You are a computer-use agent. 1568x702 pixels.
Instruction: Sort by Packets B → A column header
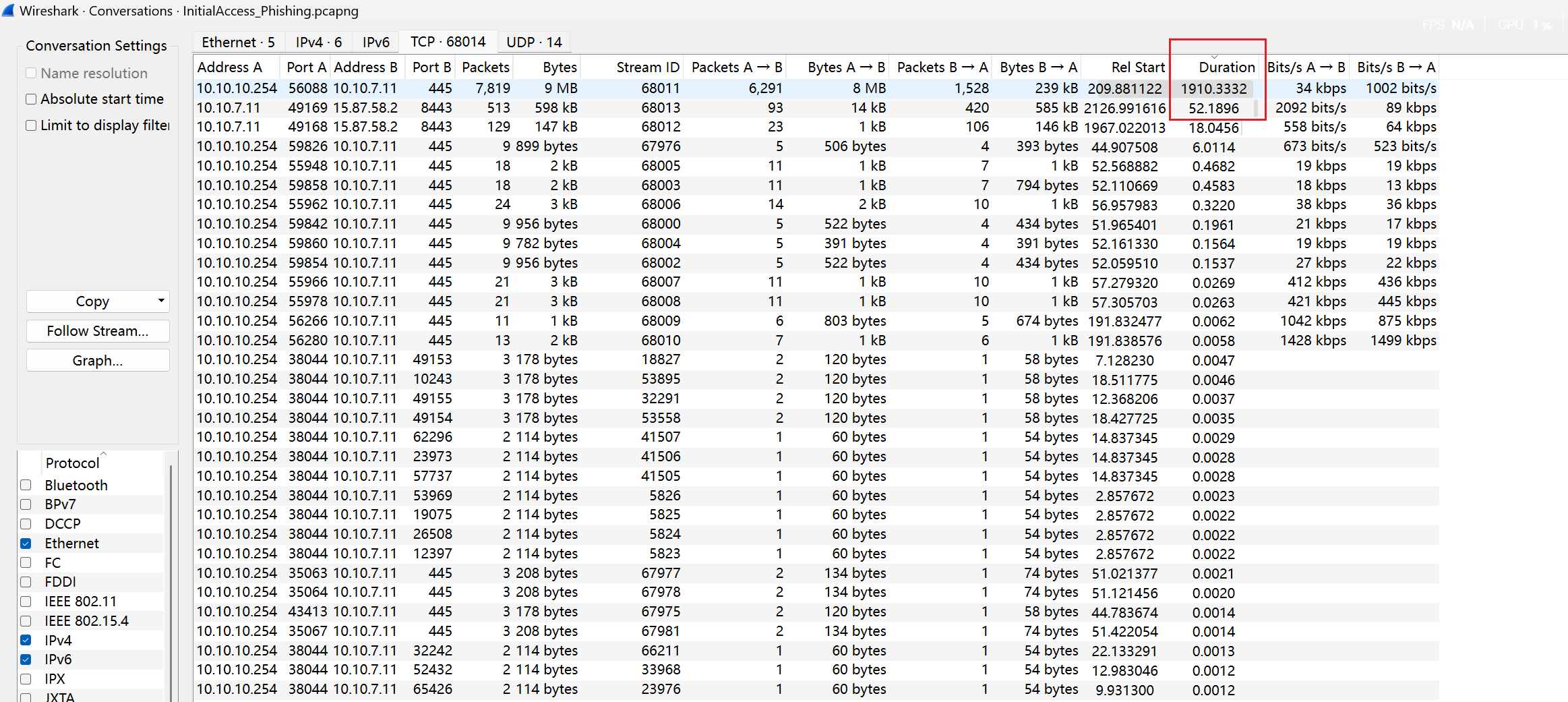941,67
